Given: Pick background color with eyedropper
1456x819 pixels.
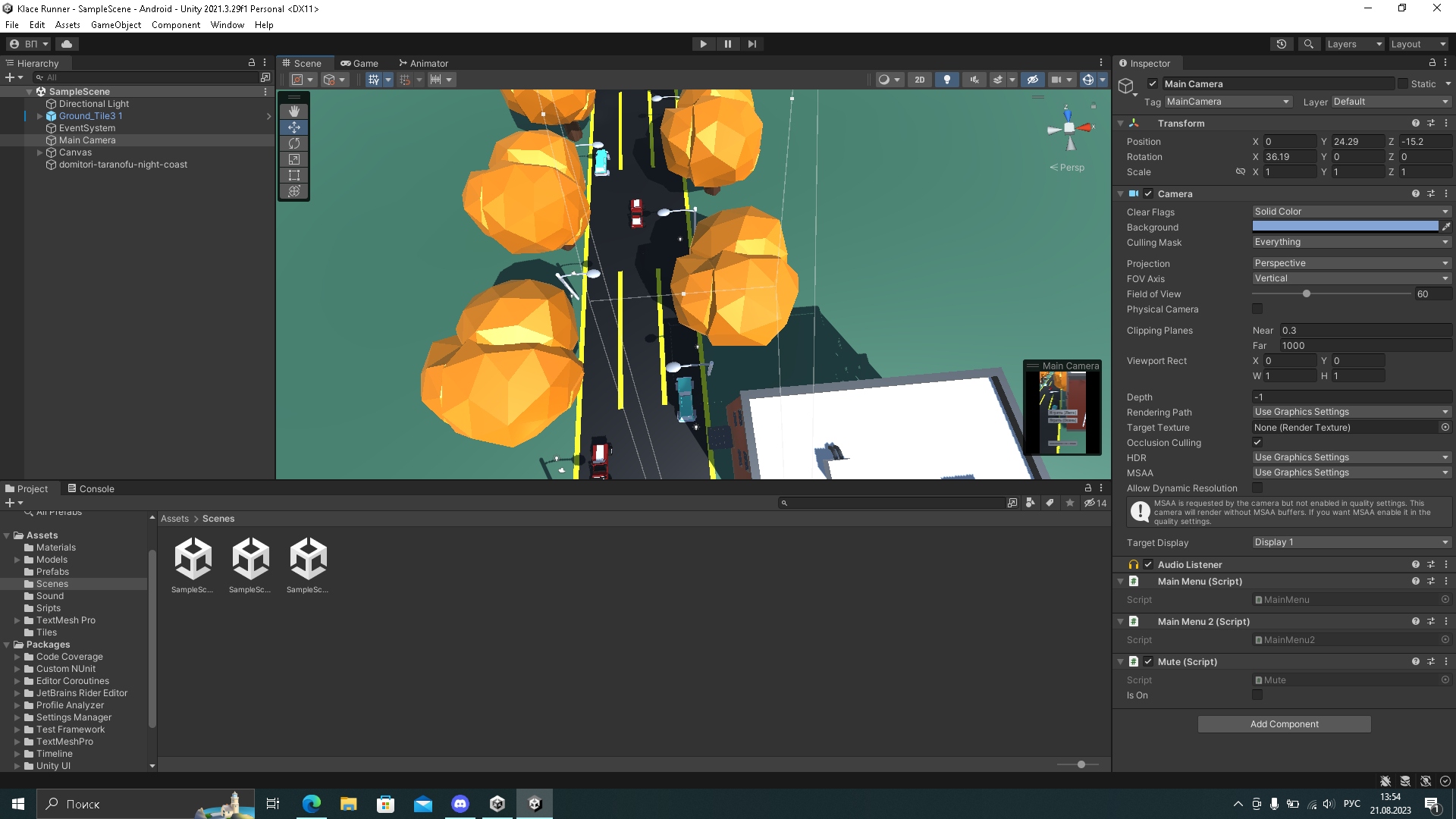Looking at the screenshot, I should [x=1446, y=227].
